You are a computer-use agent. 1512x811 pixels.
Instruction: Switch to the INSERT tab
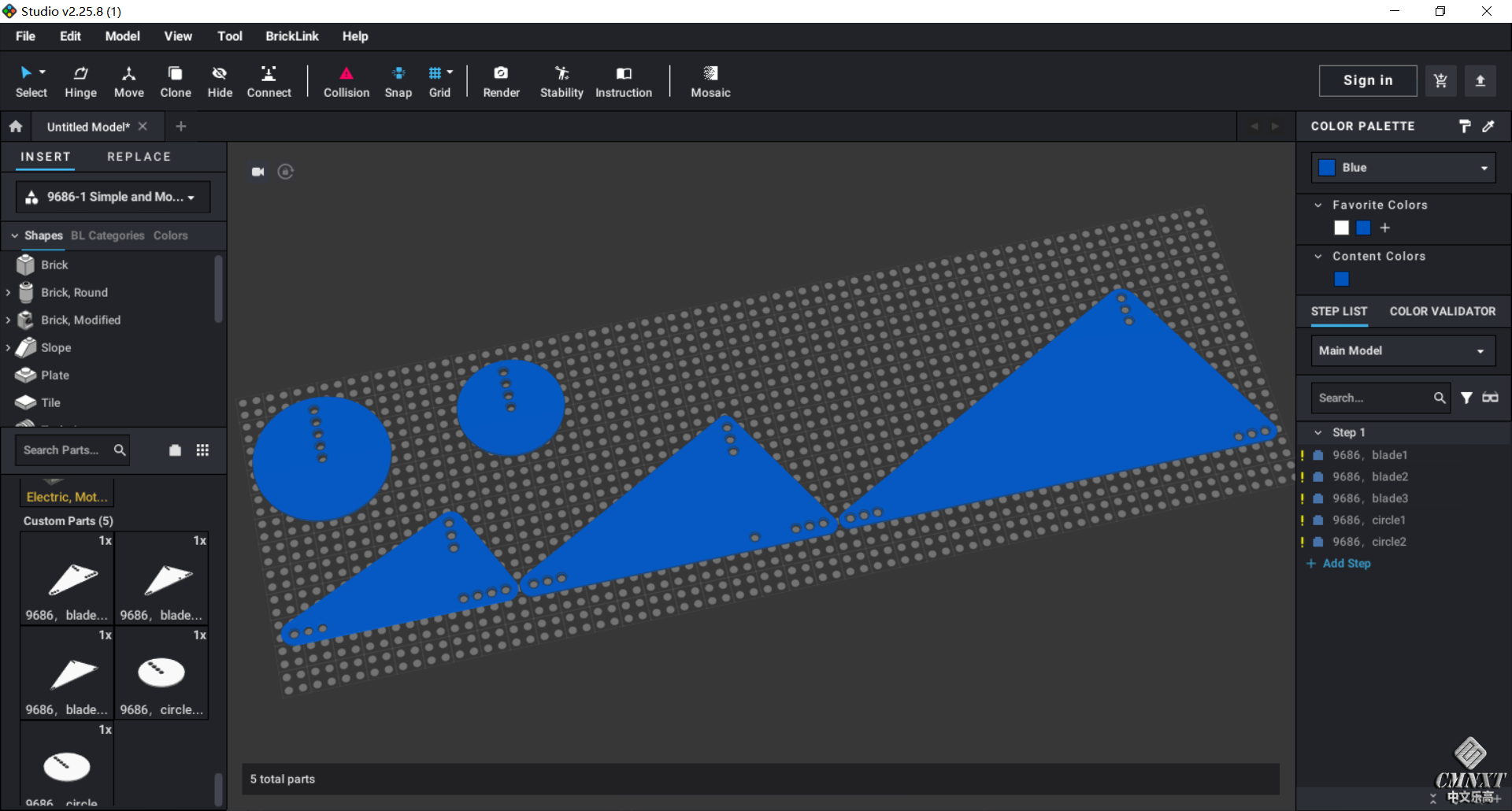(x=46, y=157)
